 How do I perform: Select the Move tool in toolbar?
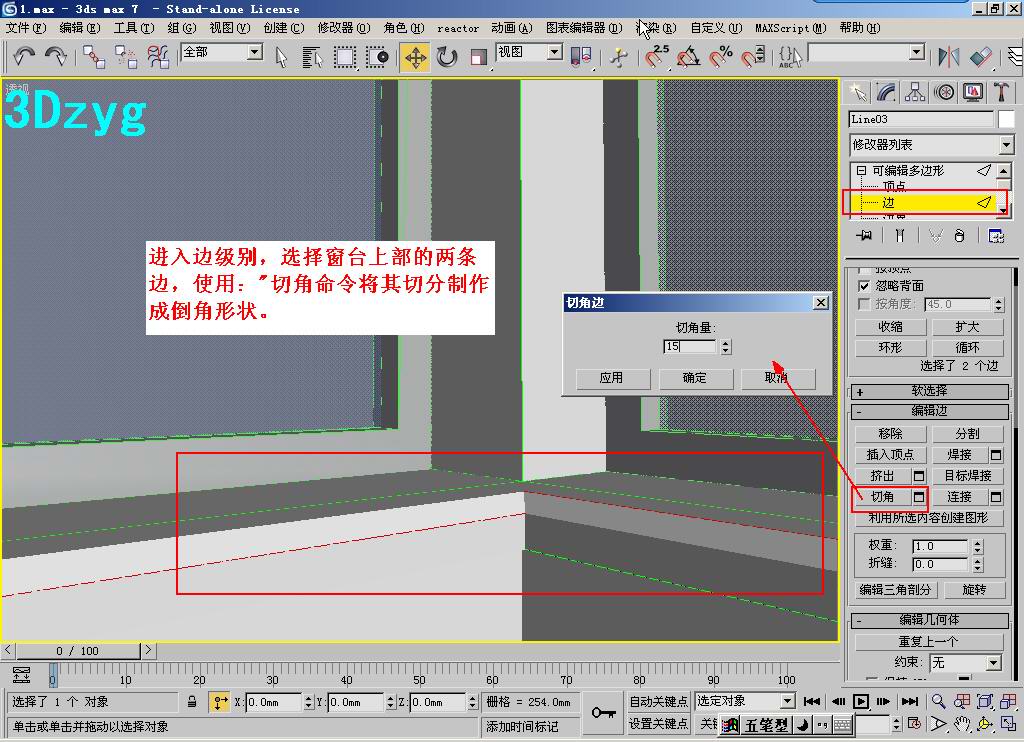(415, 57)
